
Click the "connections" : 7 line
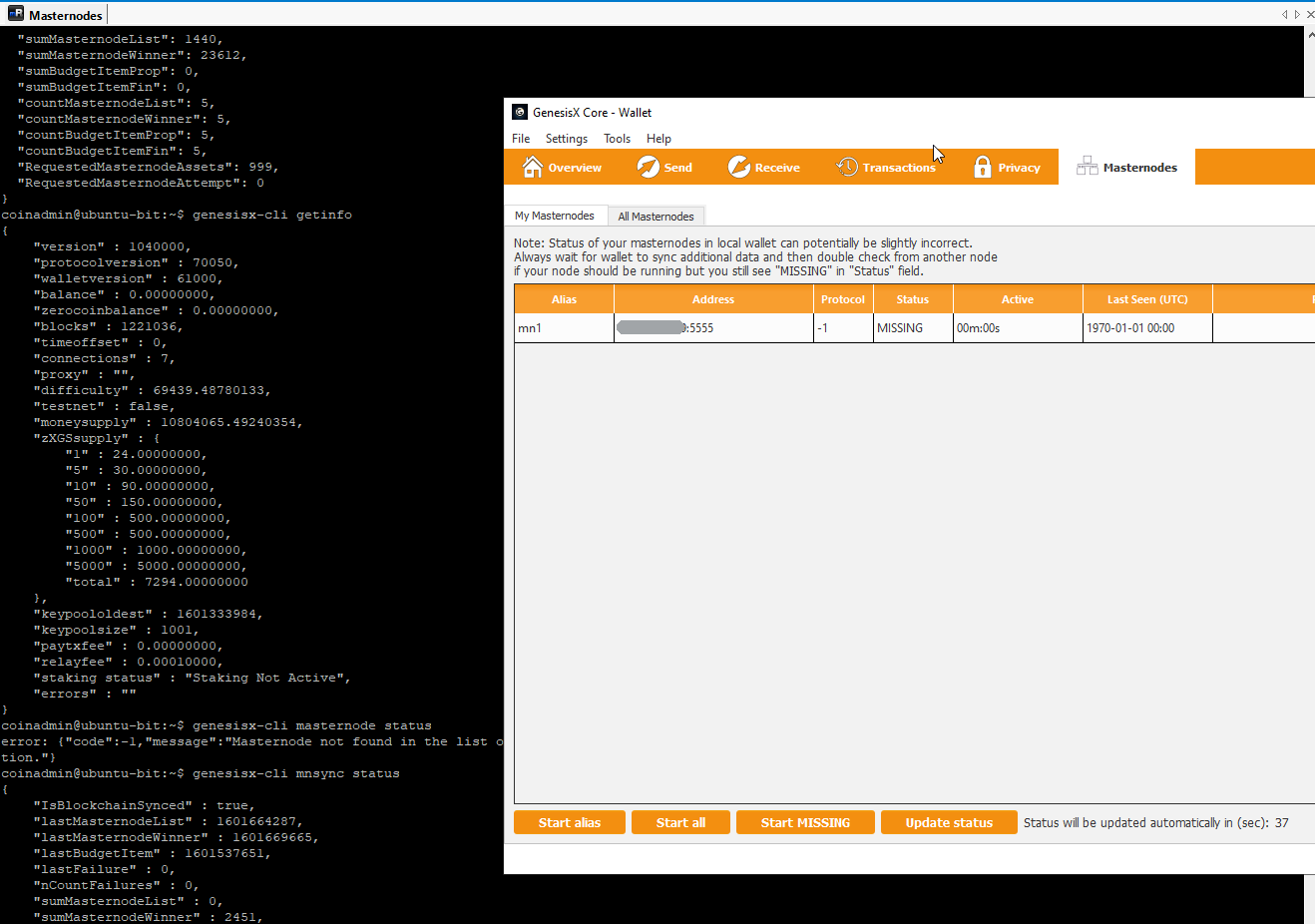[x=105, y=358]
